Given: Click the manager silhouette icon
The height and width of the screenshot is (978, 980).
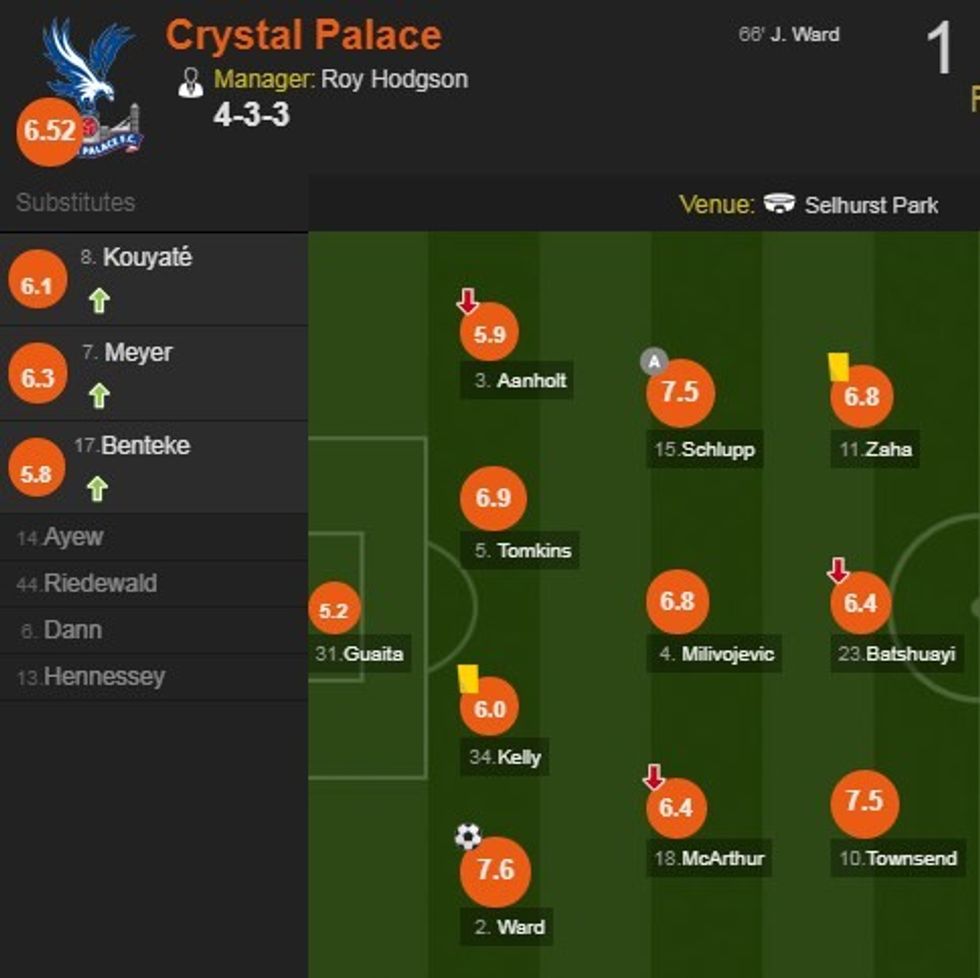Looking at the screenshot, I should coord(190,82).
